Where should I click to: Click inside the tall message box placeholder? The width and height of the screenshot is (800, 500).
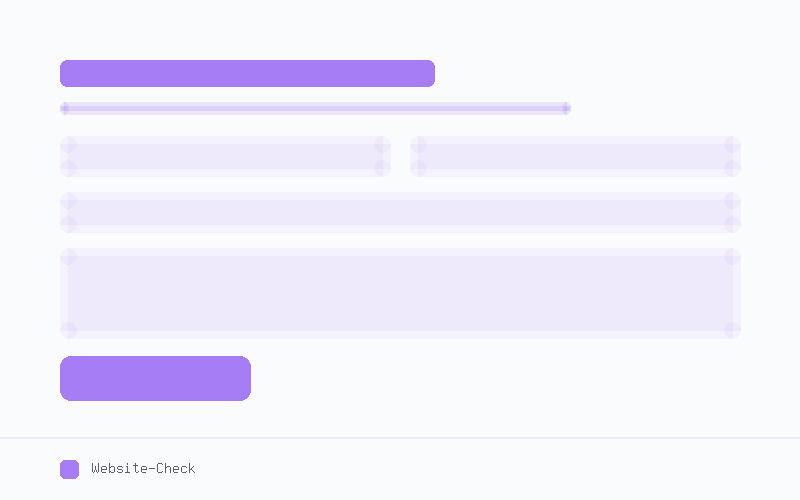pos(401,293)
